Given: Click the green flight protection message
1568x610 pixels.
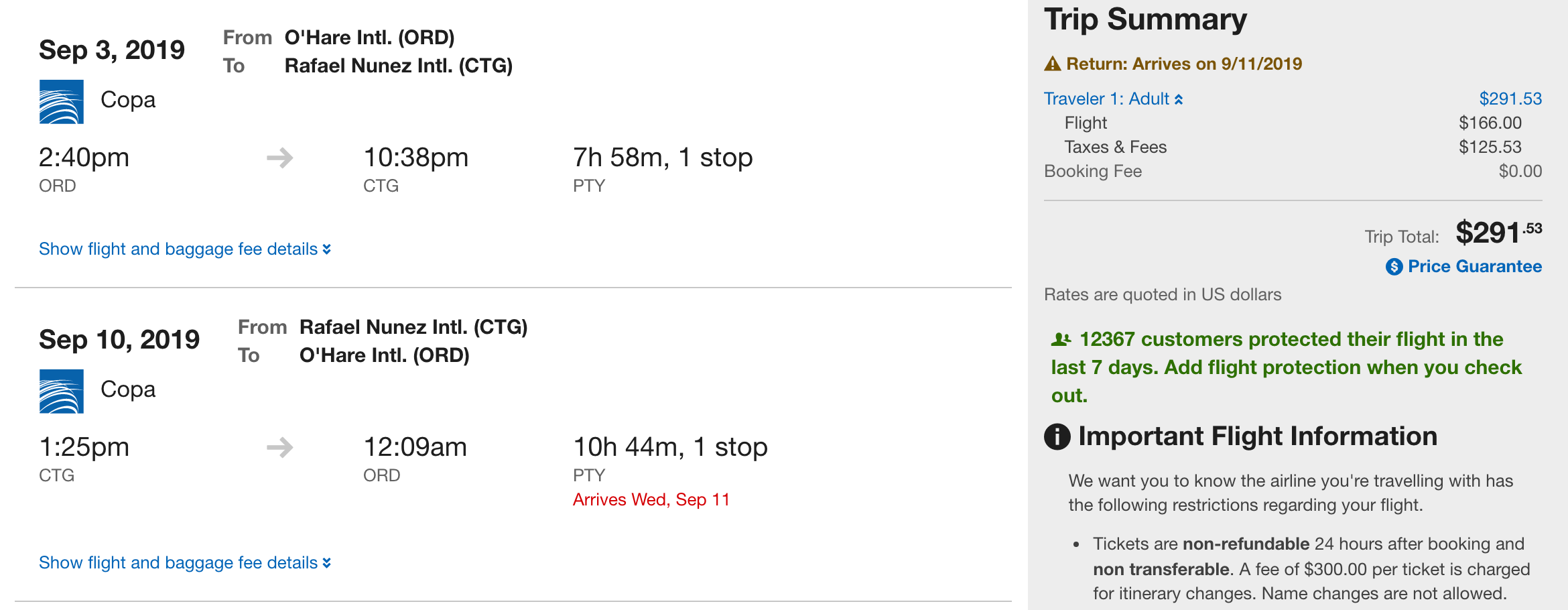Looking at the screenshot, I should tap(1287, 367).
